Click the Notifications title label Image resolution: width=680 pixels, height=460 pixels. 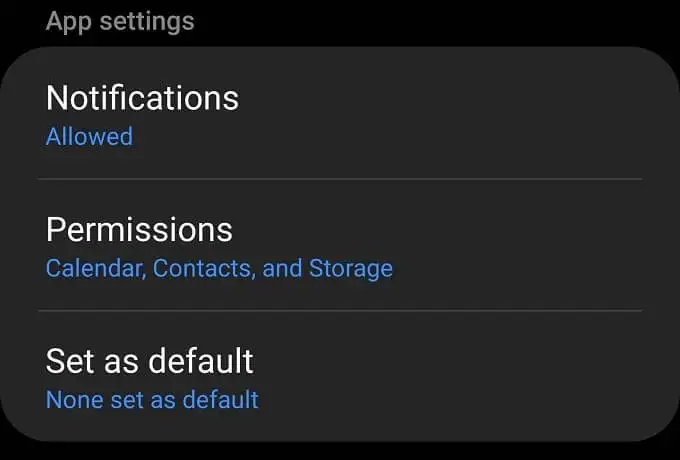pos(142,98)
